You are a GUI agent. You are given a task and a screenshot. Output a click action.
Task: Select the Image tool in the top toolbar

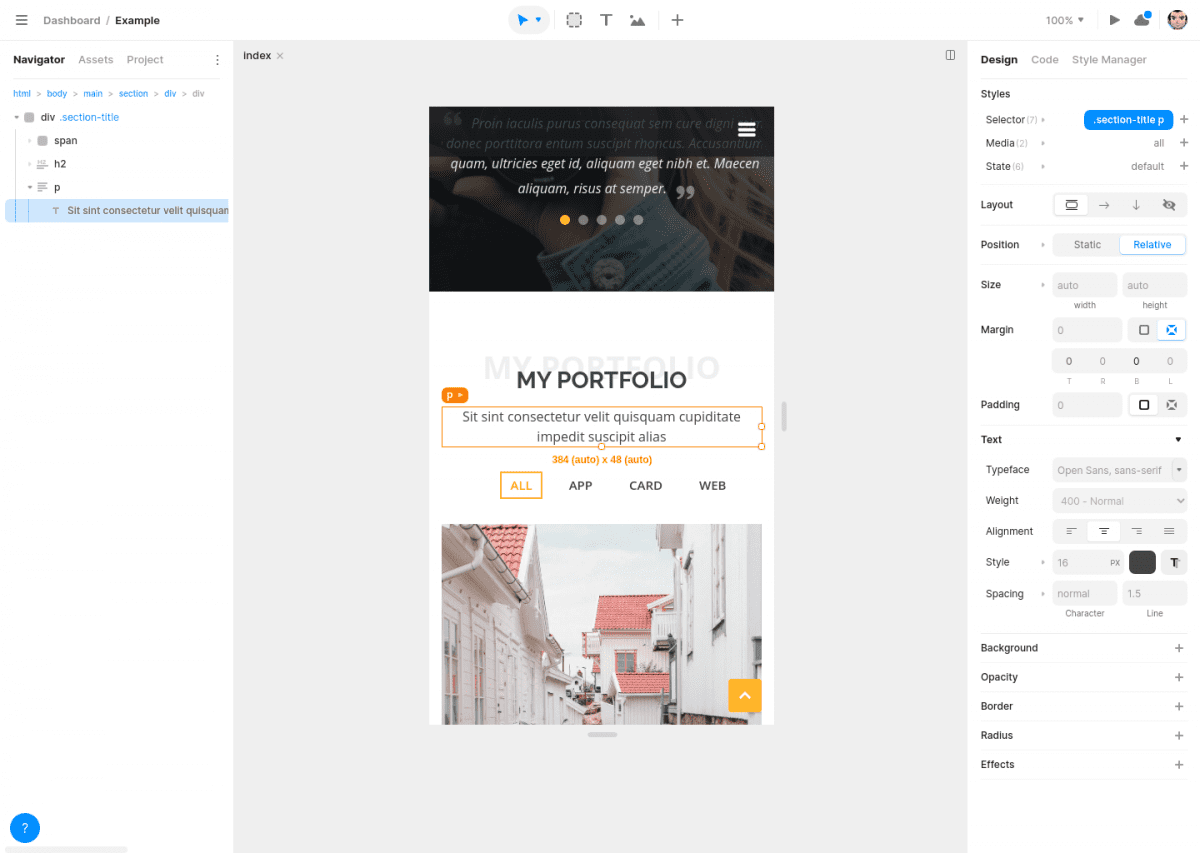(x=638, y=20)
